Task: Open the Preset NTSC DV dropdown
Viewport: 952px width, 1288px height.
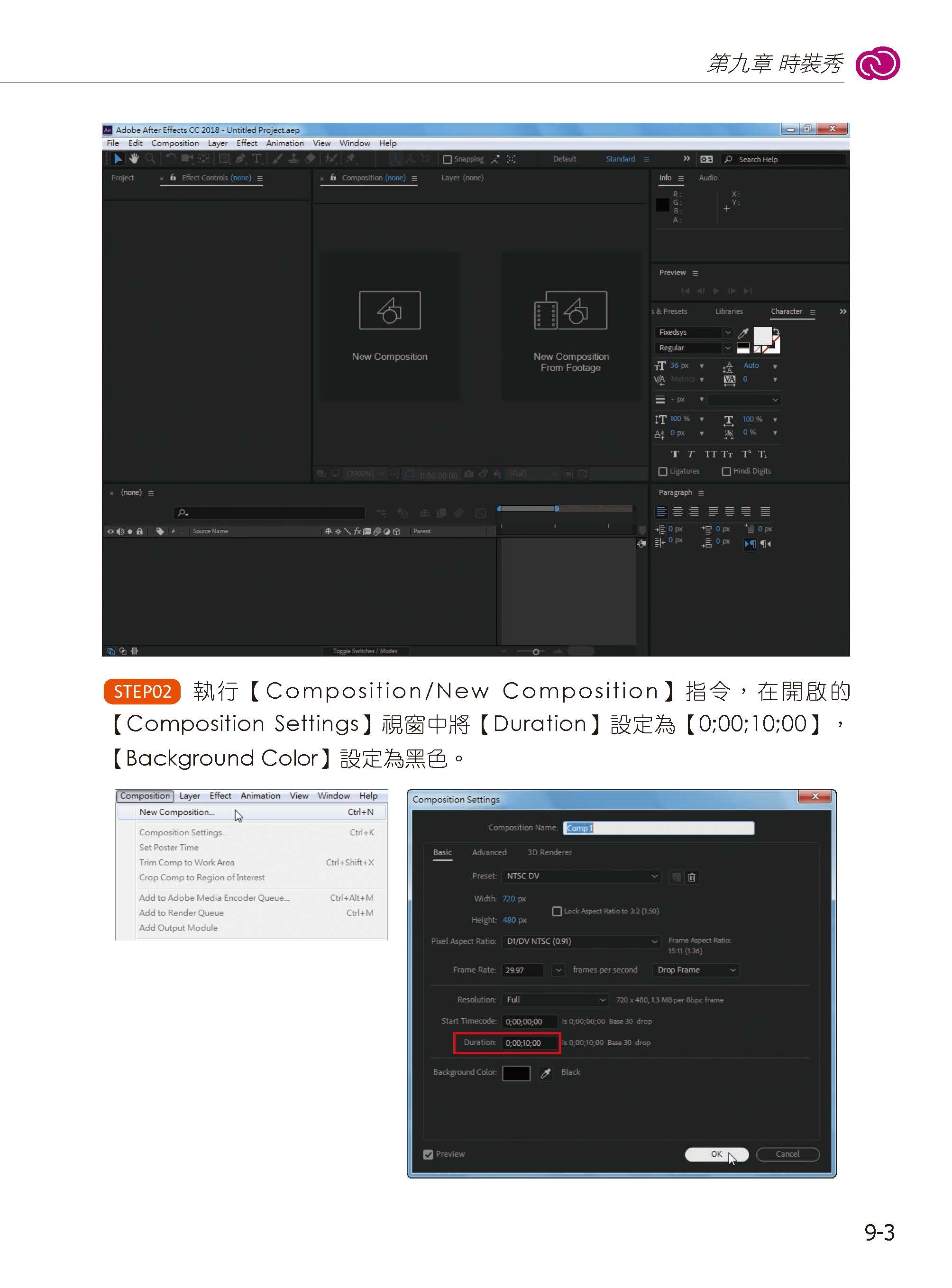Action: click(x=581, y=876)
